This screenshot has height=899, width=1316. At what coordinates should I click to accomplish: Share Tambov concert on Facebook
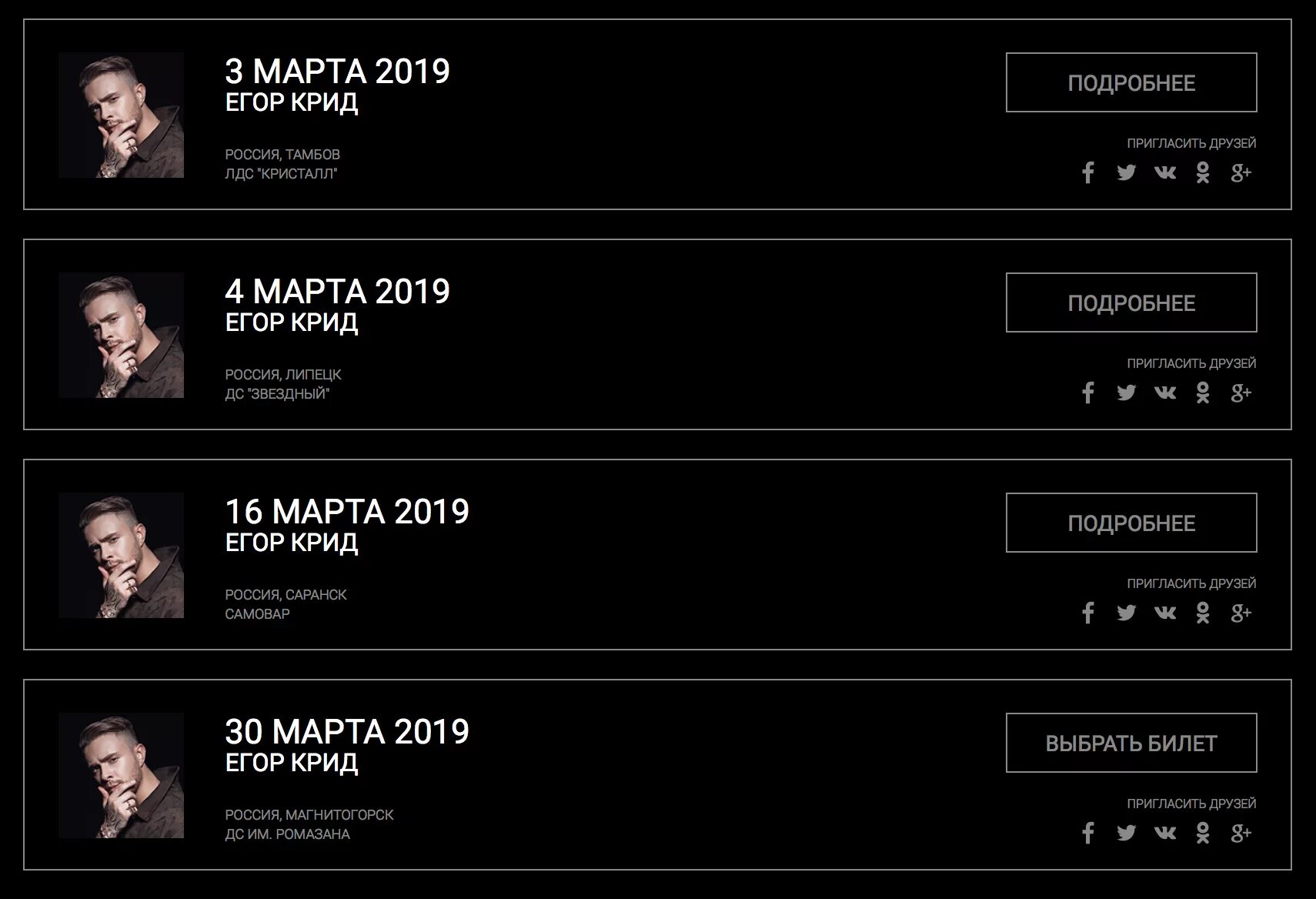click(1087, 172)
